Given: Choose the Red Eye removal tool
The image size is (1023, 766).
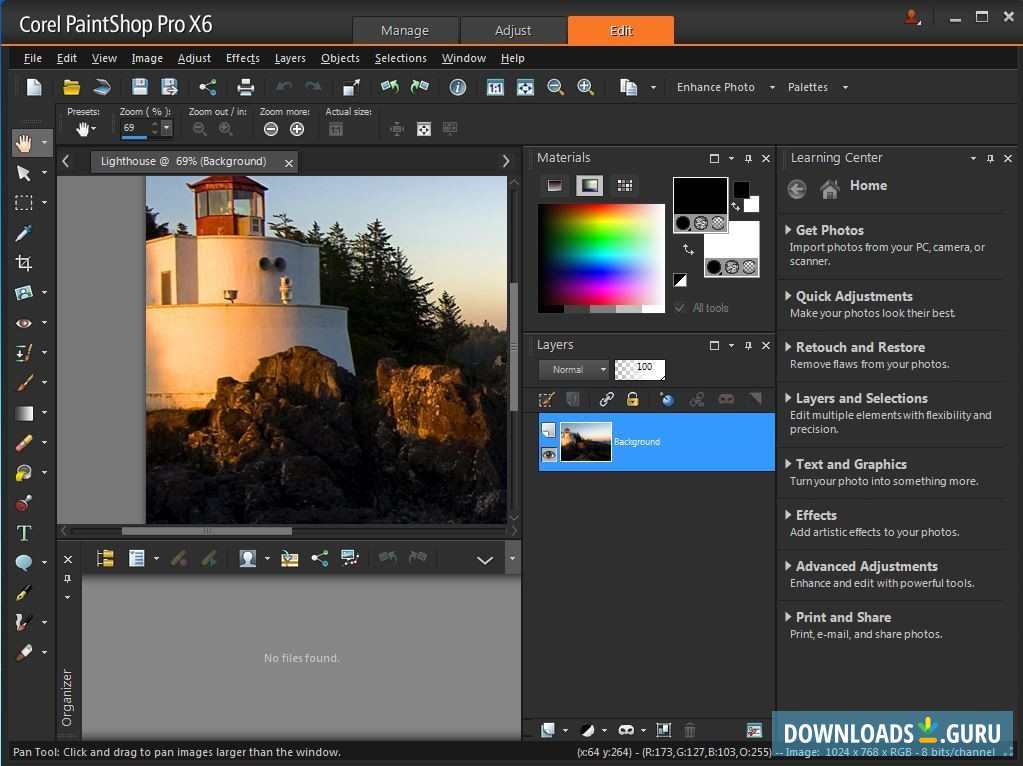Looking at the screenshot, I should click(x=24, y=322).
